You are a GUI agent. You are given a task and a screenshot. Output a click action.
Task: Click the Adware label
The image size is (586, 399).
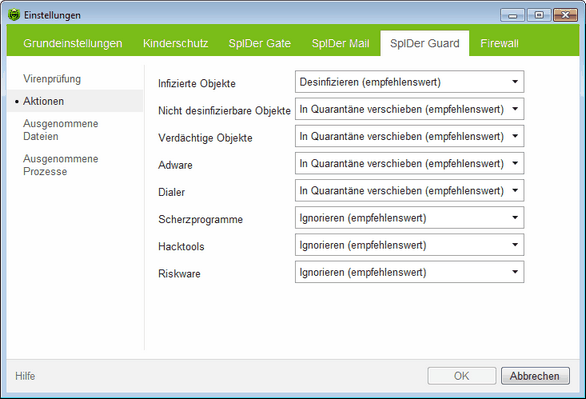[175, 165]
